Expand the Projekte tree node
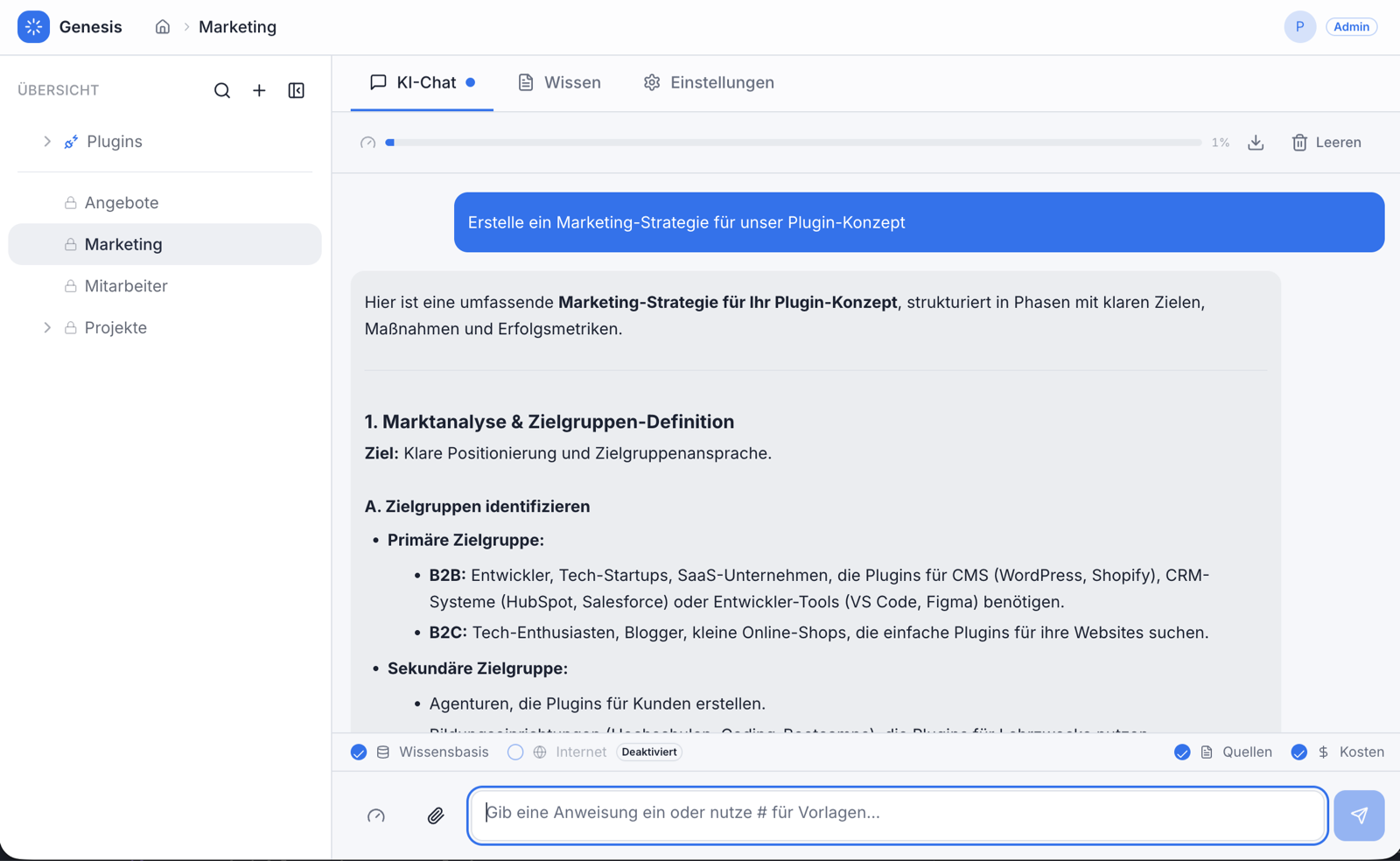 (x=47, y=327)
